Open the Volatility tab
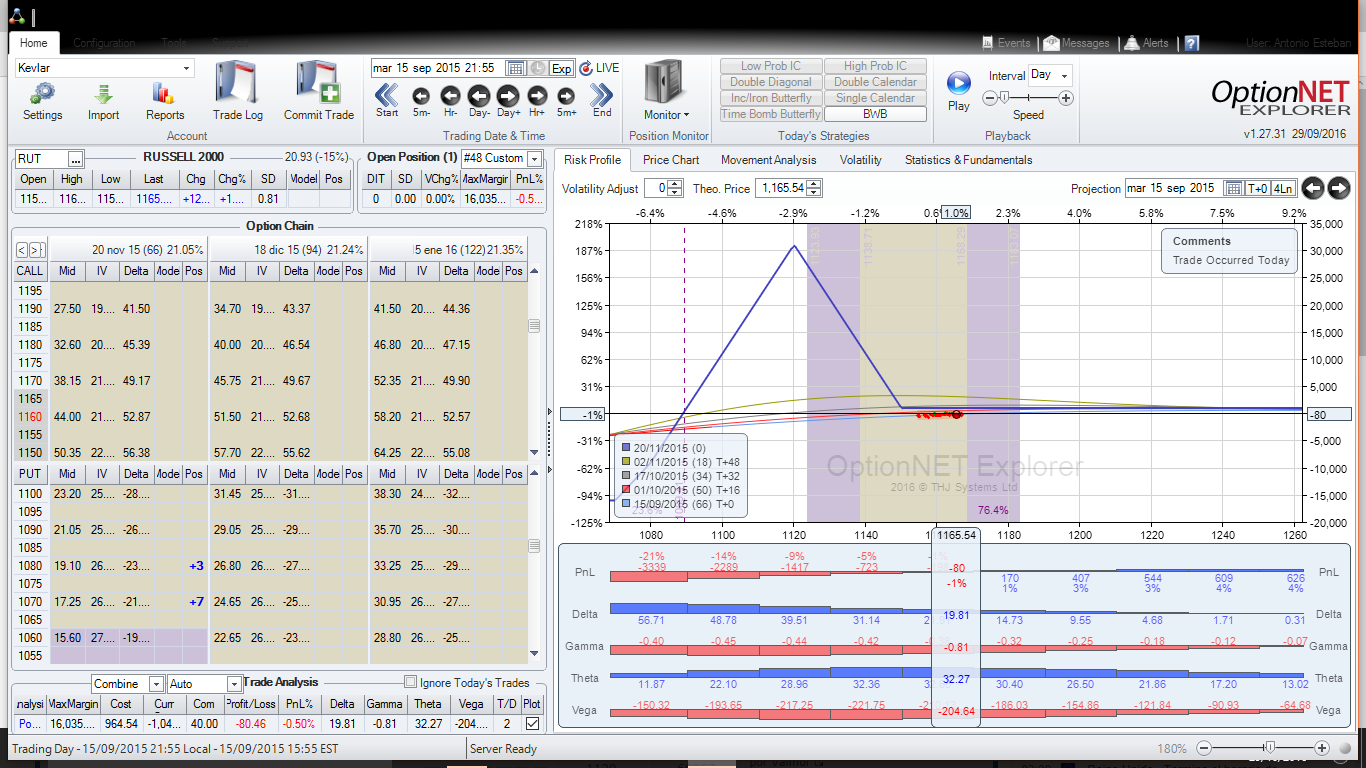Image resolution: width=1366 pixels, height=768 pixels. pos(860,160)
